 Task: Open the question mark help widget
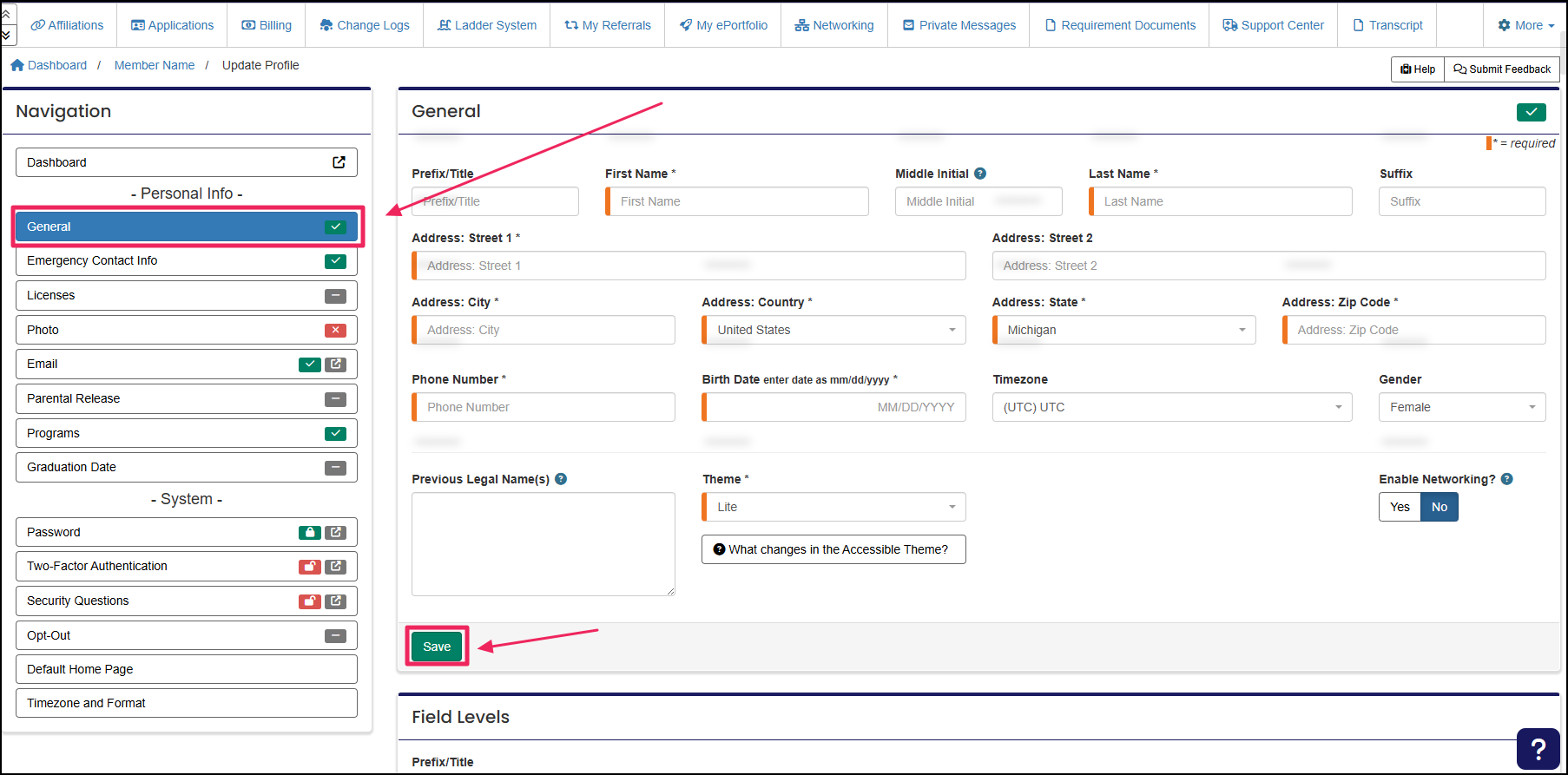coord(1538,748)
